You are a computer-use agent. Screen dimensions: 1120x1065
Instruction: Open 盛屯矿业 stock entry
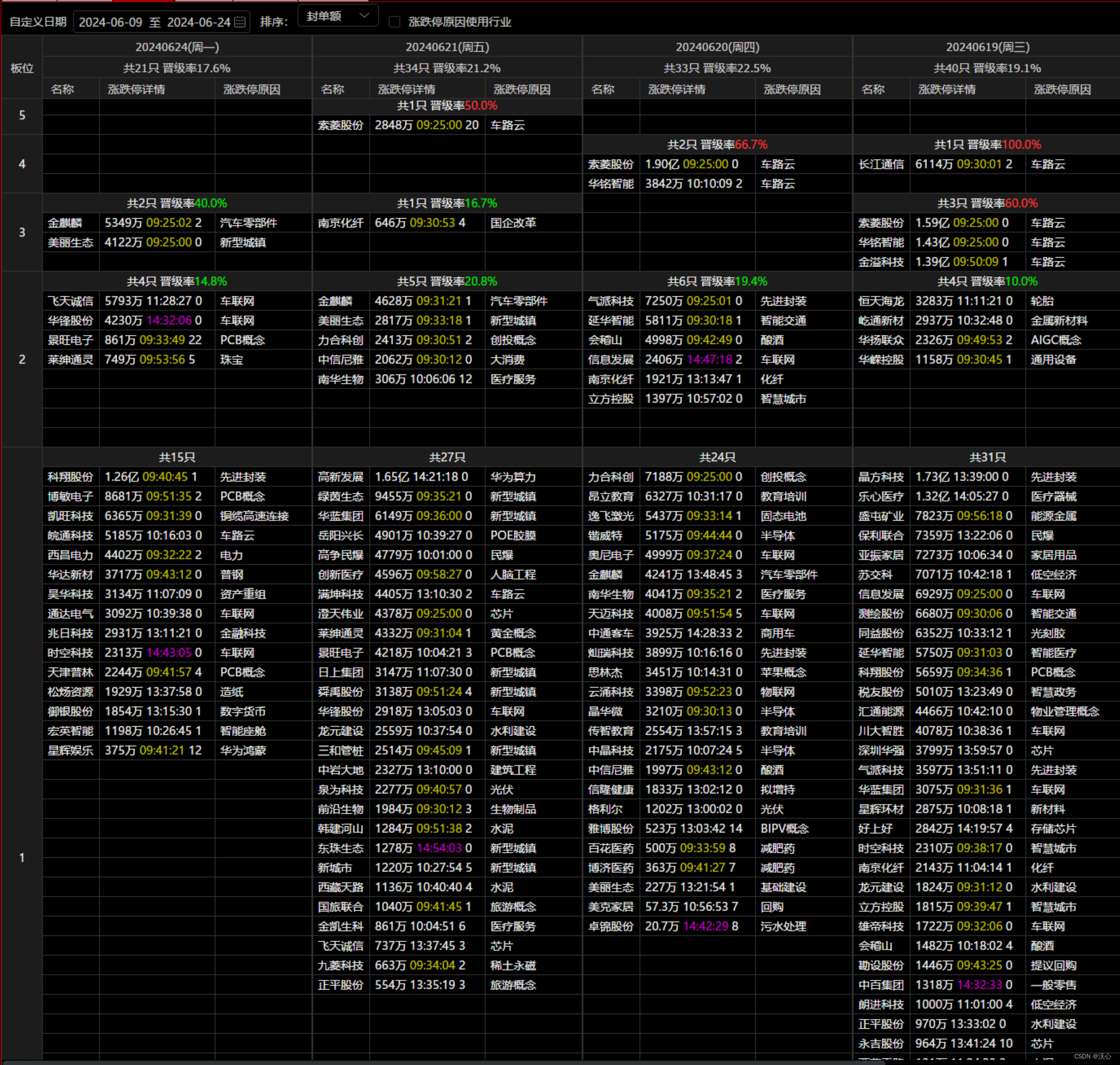coord(881,516)
